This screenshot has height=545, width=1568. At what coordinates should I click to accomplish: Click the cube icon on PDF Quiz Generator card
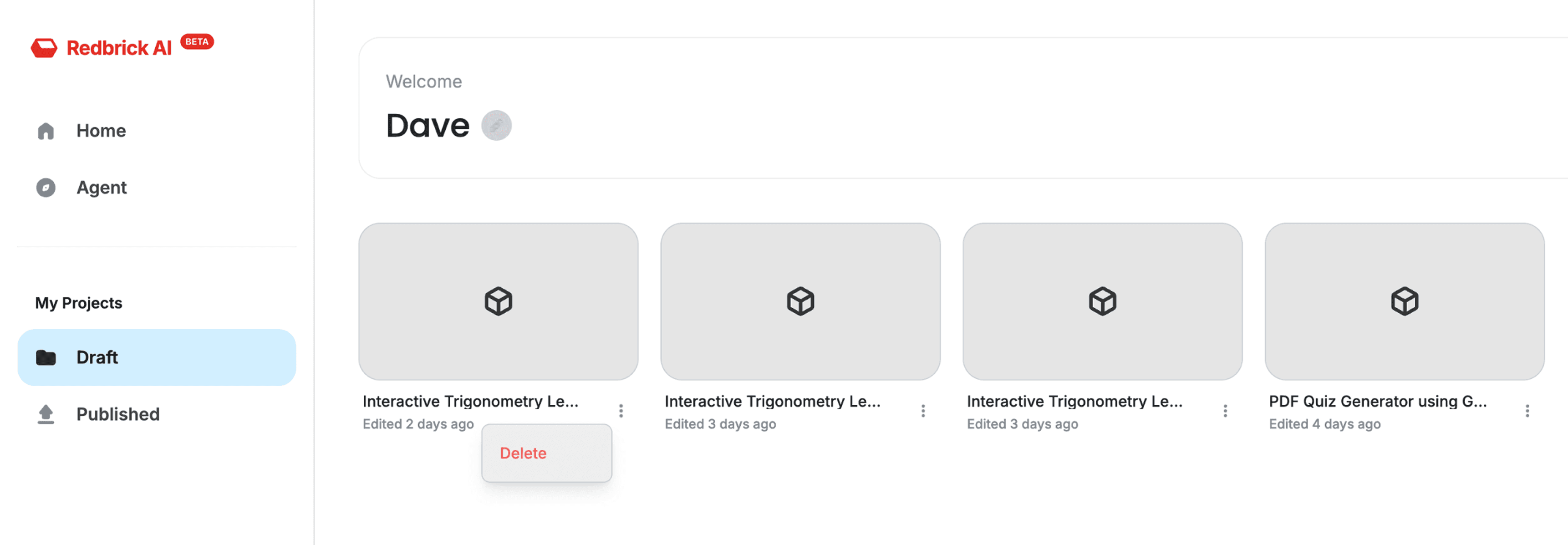pos(1404,301)
